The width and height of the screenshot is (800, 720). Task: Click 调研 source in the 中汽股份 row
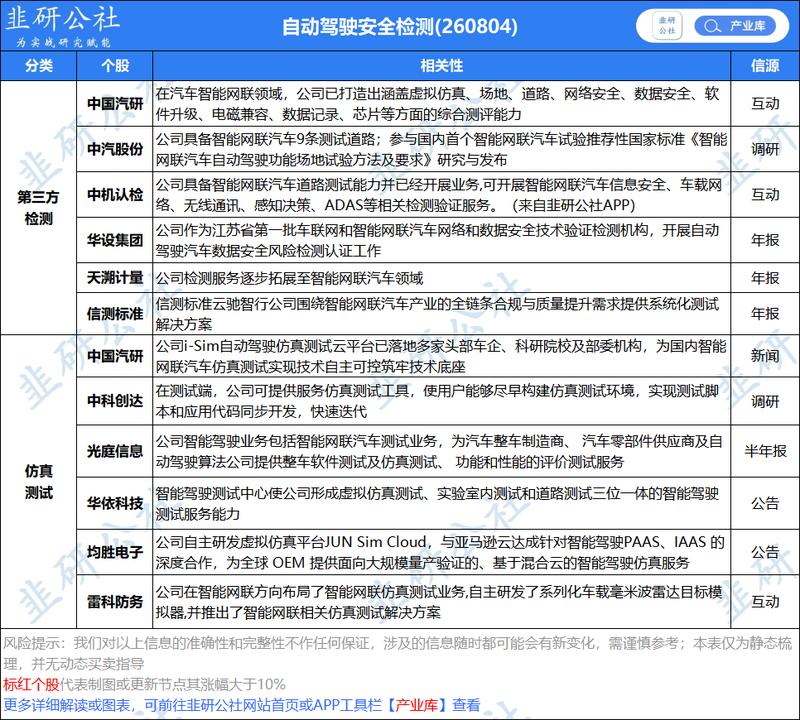tap(765, 149)
